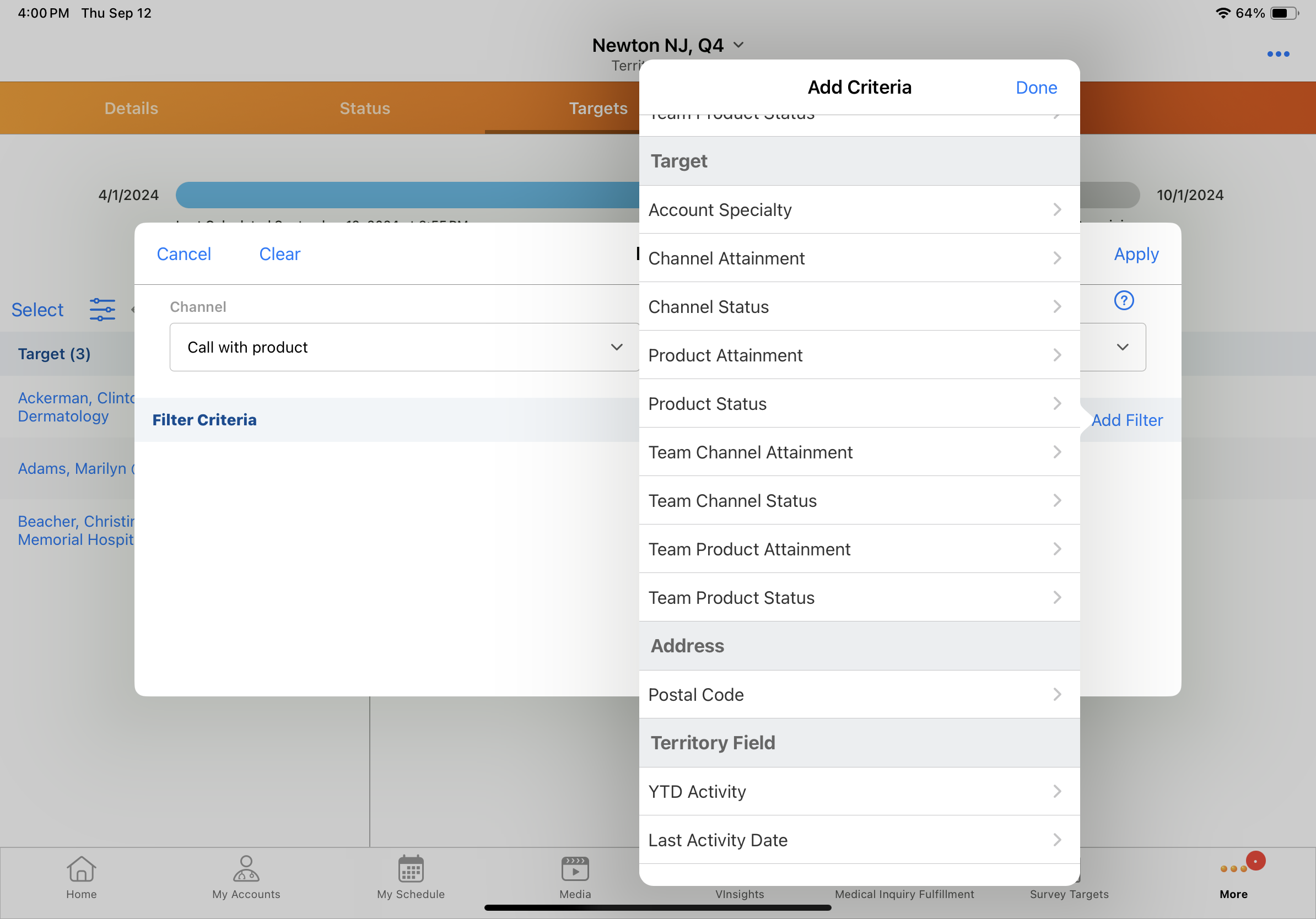Open the Media player icon

pos(574,869)
